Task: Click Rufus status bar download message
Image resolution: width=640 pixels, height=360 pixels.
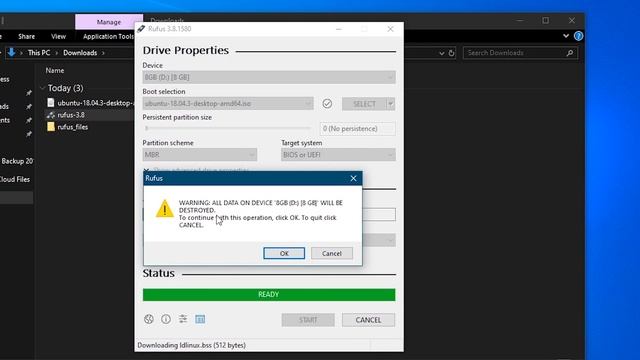Action: pyautogui.click(x=191, y=345)
